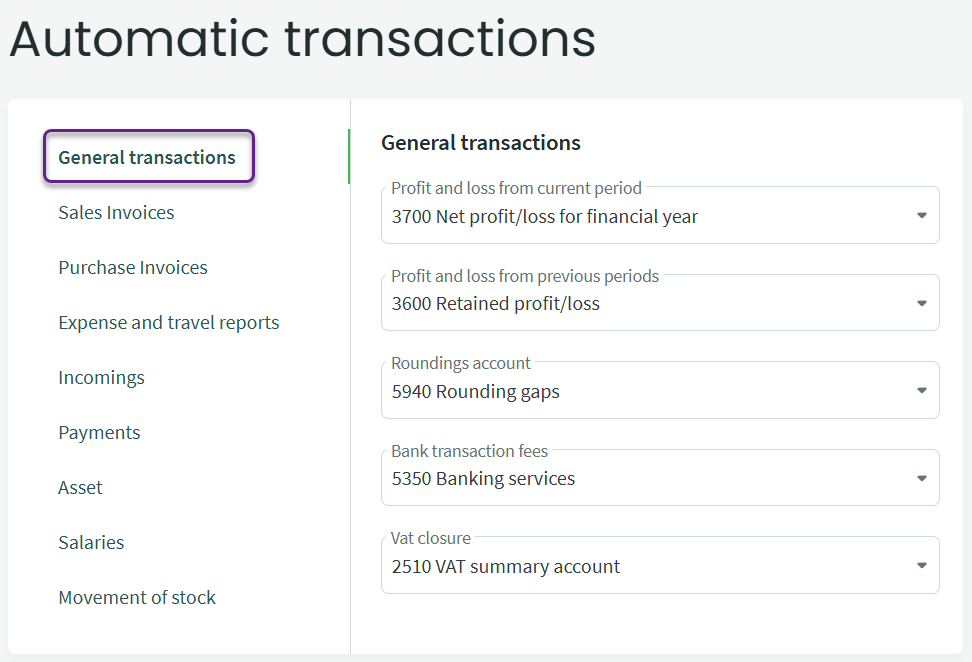
Task: Open the General transactions menu item in sidebar
Action: pyautogui.click(x=148, y=157)
